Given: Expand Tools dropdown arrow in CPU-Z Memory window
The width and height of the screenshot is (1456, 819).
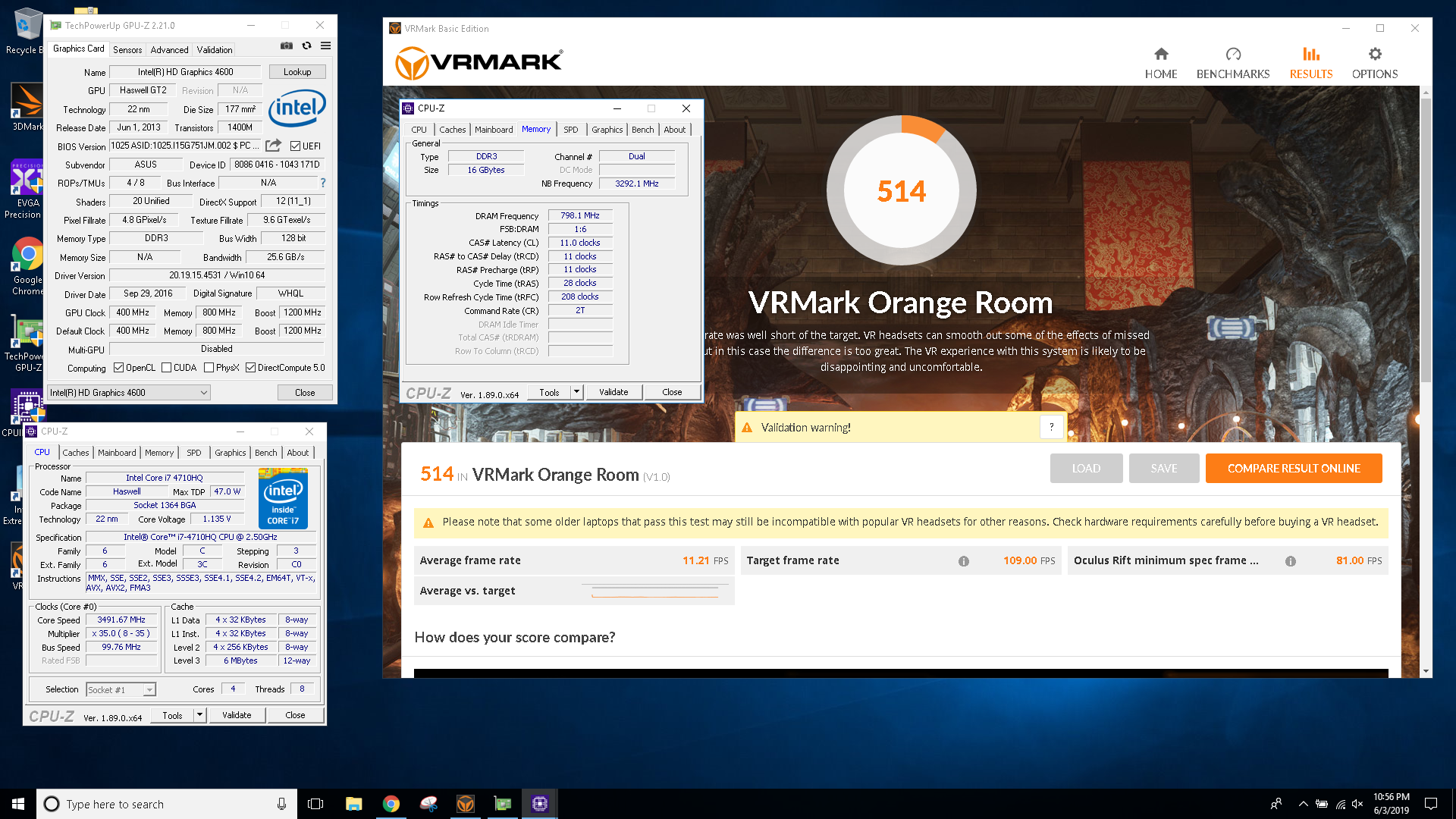Looking at the screenshot, I should tap(576, 392).
